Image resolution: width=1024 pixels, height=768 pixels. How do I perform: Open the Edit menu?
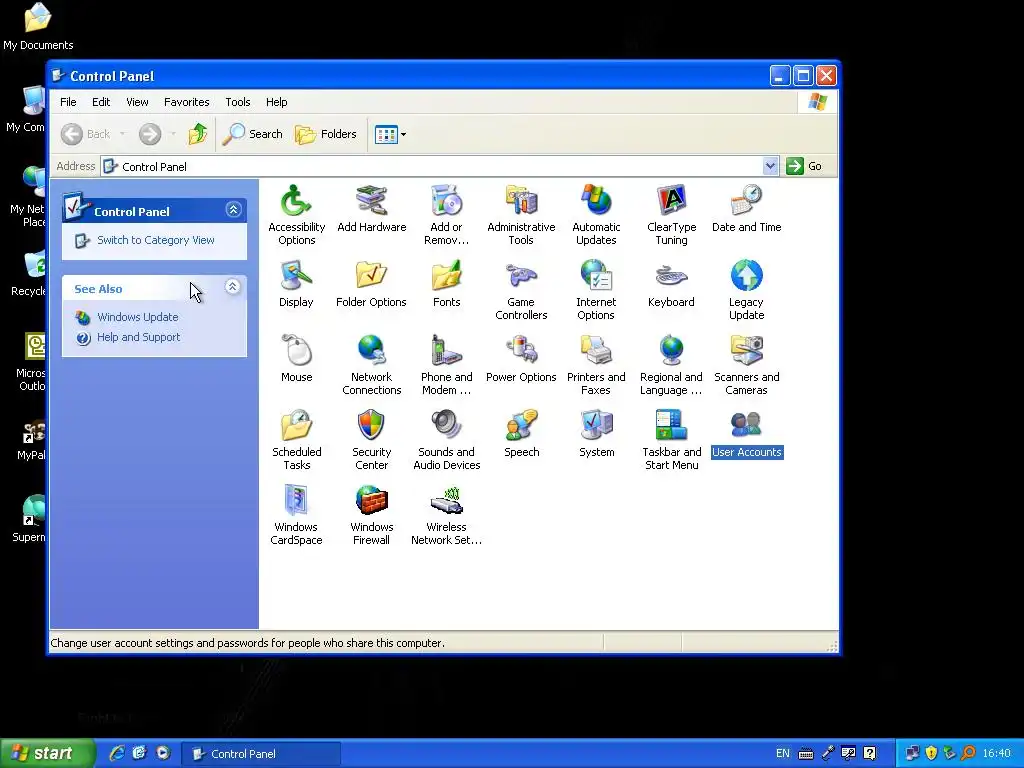pos(101,102)
